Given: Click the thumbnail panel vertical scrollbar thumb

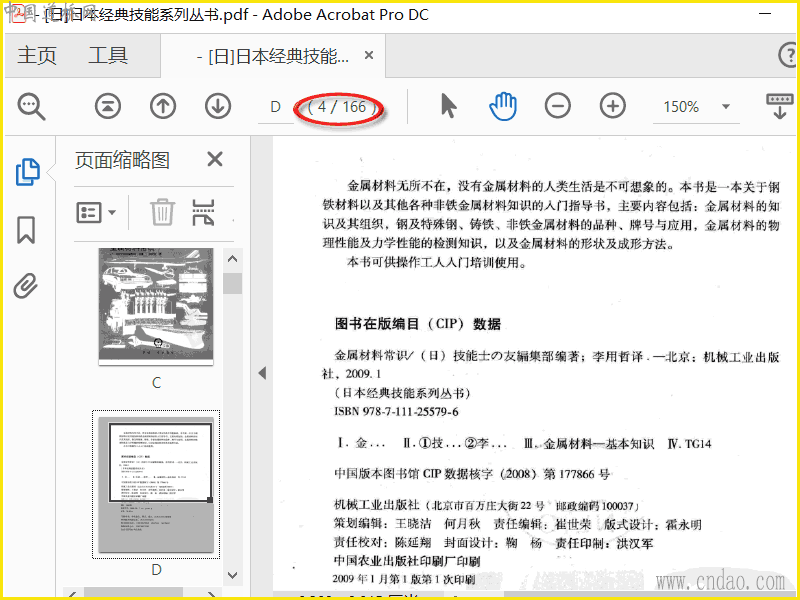Looking at the screenshot, I should [233, 284].
